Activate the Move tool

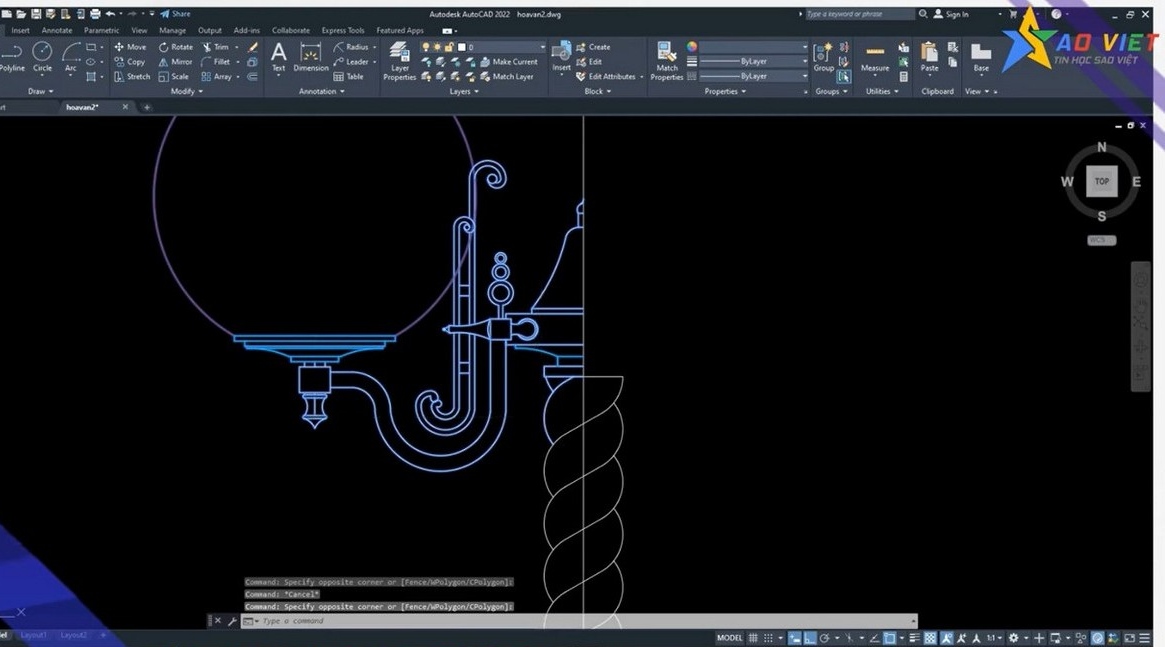(131, 46)
